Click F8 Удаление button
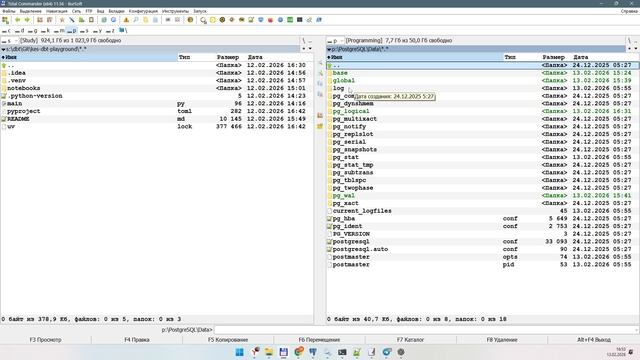640x360 pixels. tap(502, 340)
